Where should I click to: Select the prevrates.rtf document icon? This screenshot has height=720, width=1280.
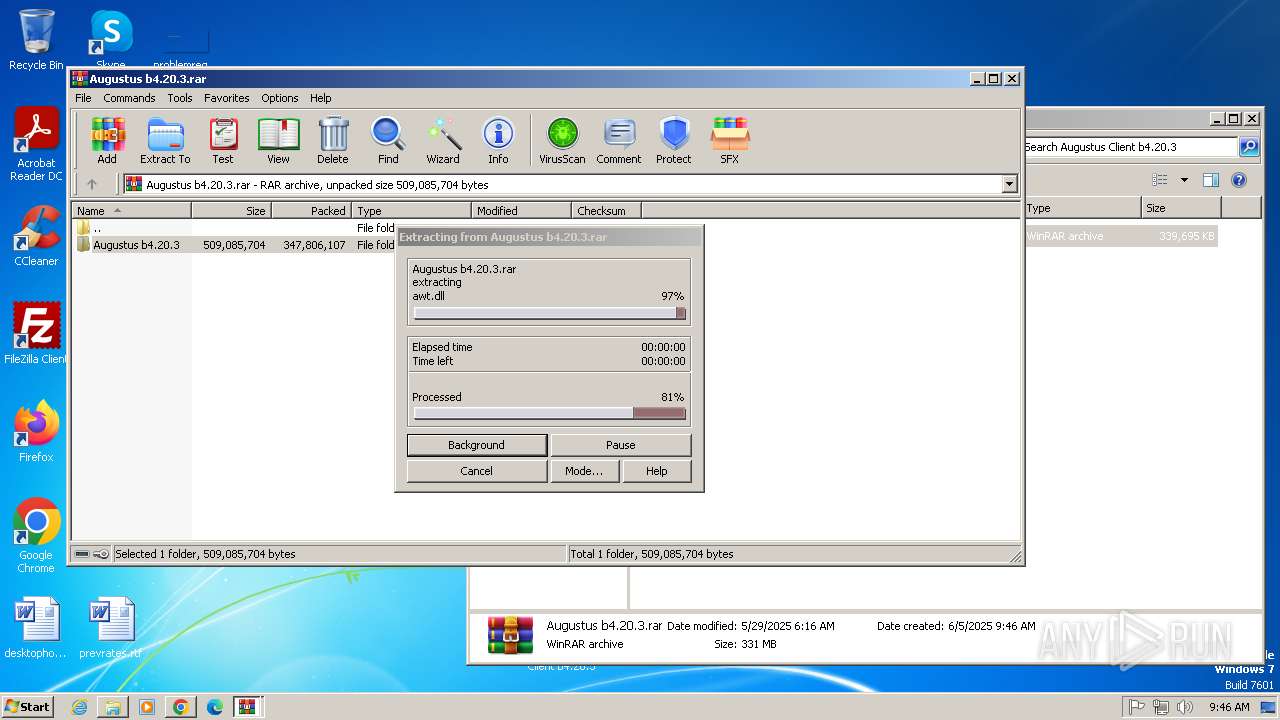click(110, 628)
